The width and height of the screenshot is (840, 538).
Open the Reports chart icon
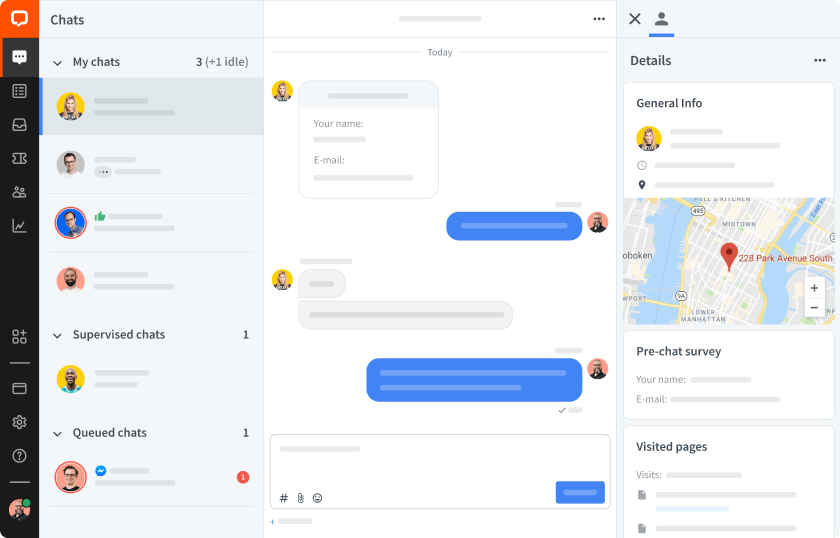point(19,226)
